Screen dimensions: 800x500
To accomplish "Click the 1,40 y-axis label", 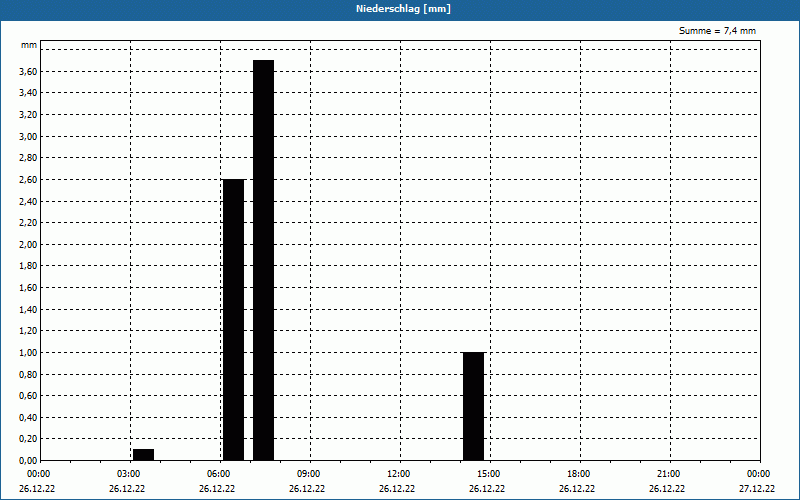I will (x=28, y=309).
